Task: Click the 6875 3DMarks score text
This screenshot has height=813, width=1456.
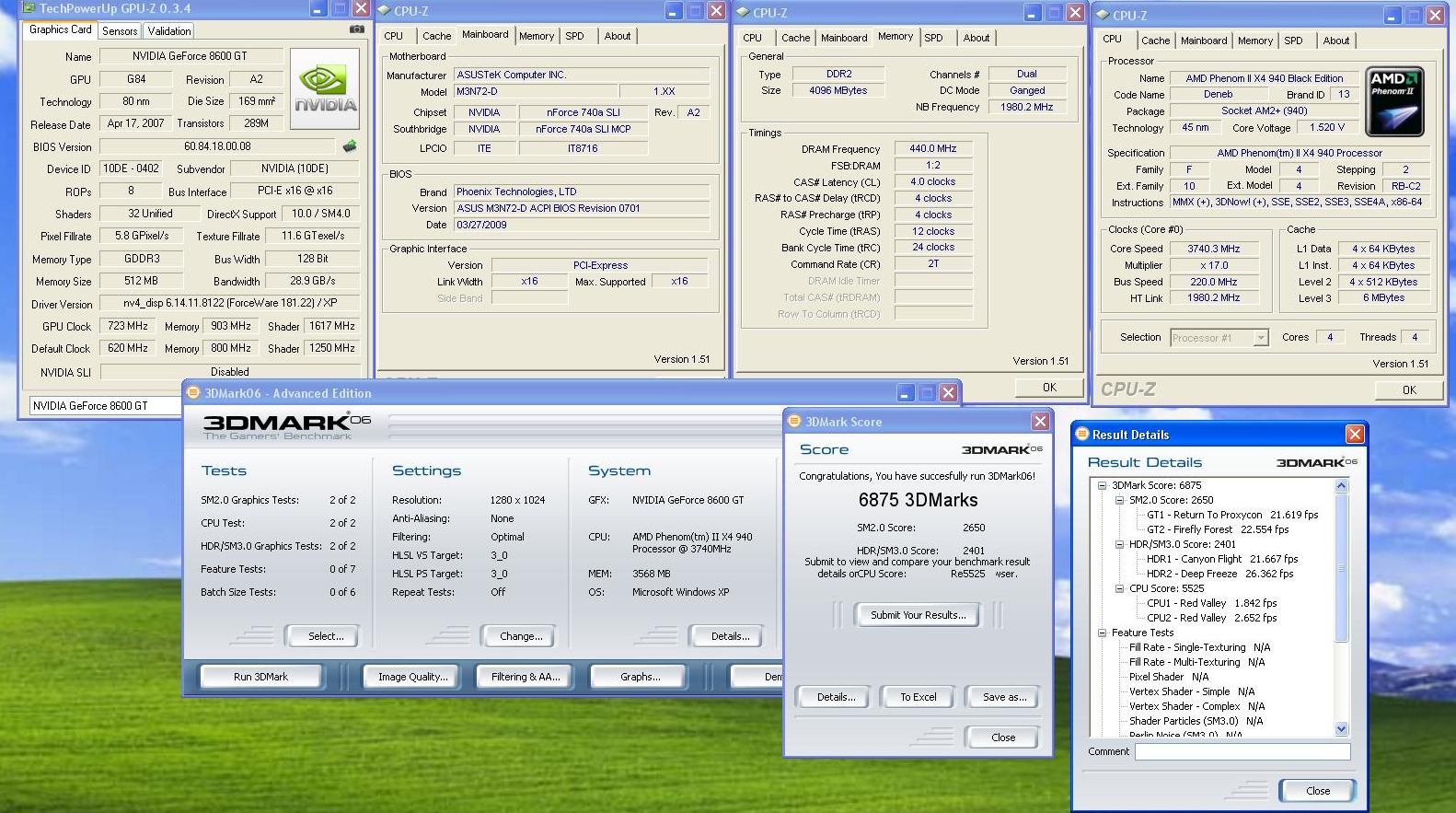Action: [x=918, y=500]
